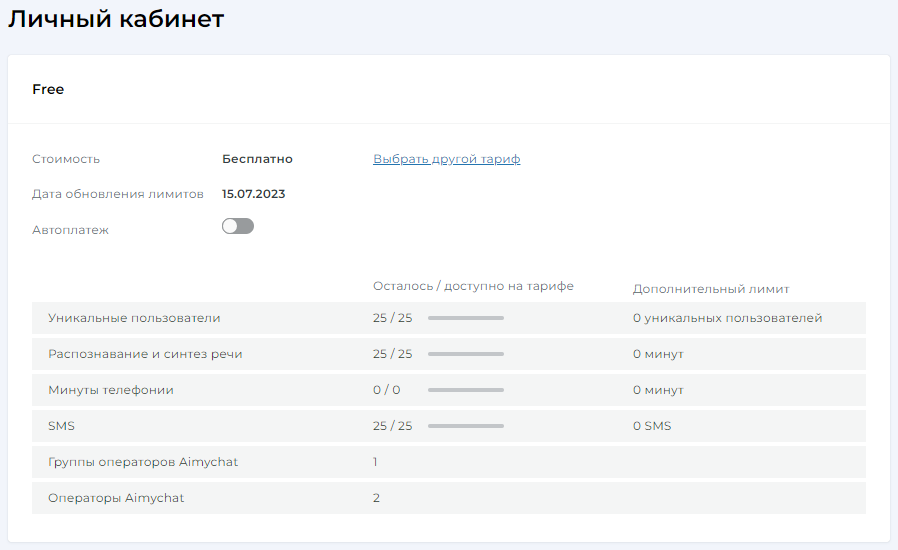This screenshot has width=898, height=550.
Task: Select the Уникальные пользователи row label
Action: point(134,318)
